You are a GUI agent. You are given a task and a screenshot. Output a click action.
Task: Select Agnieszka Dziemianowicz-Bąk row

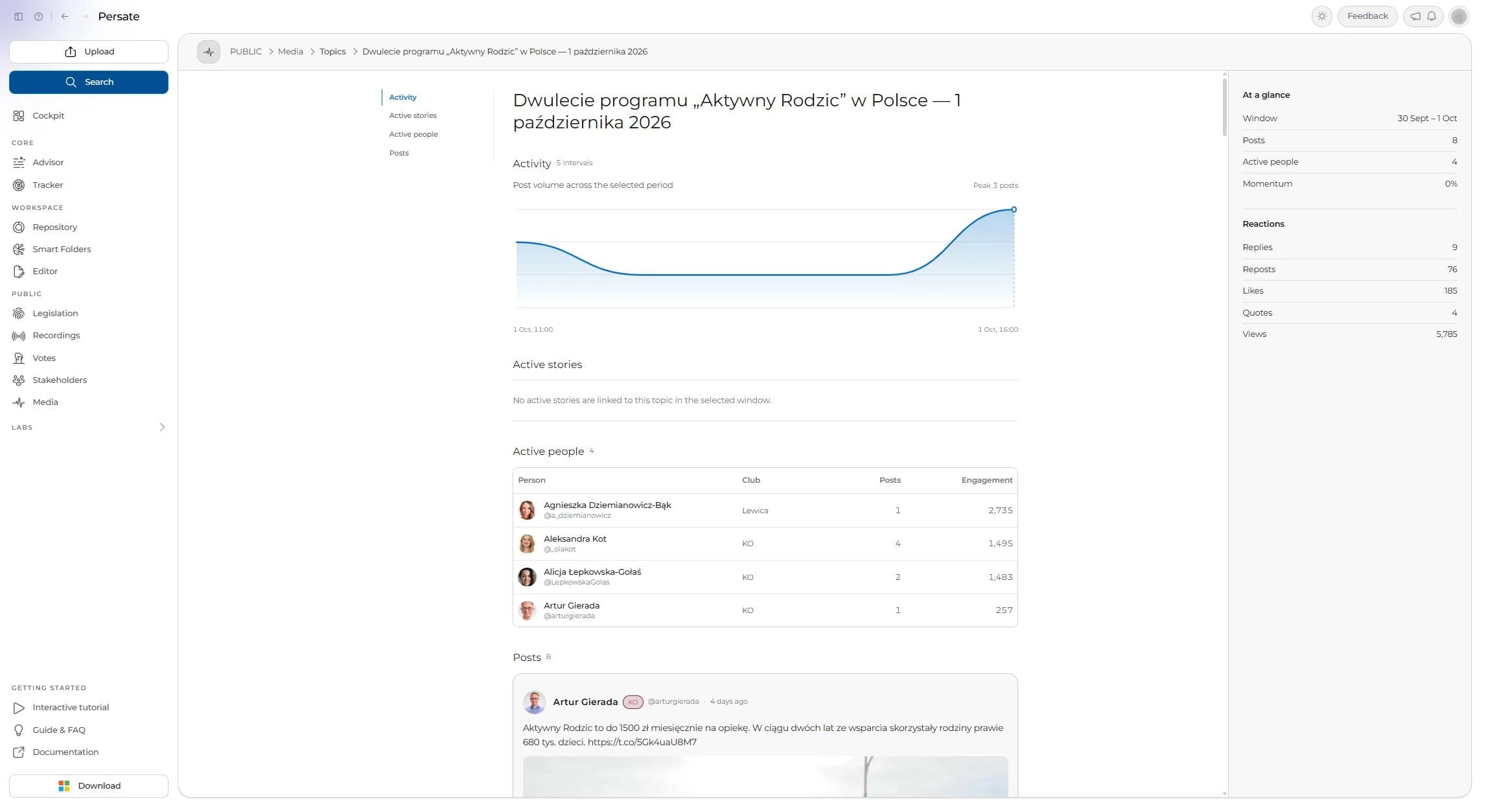point(765,511)
